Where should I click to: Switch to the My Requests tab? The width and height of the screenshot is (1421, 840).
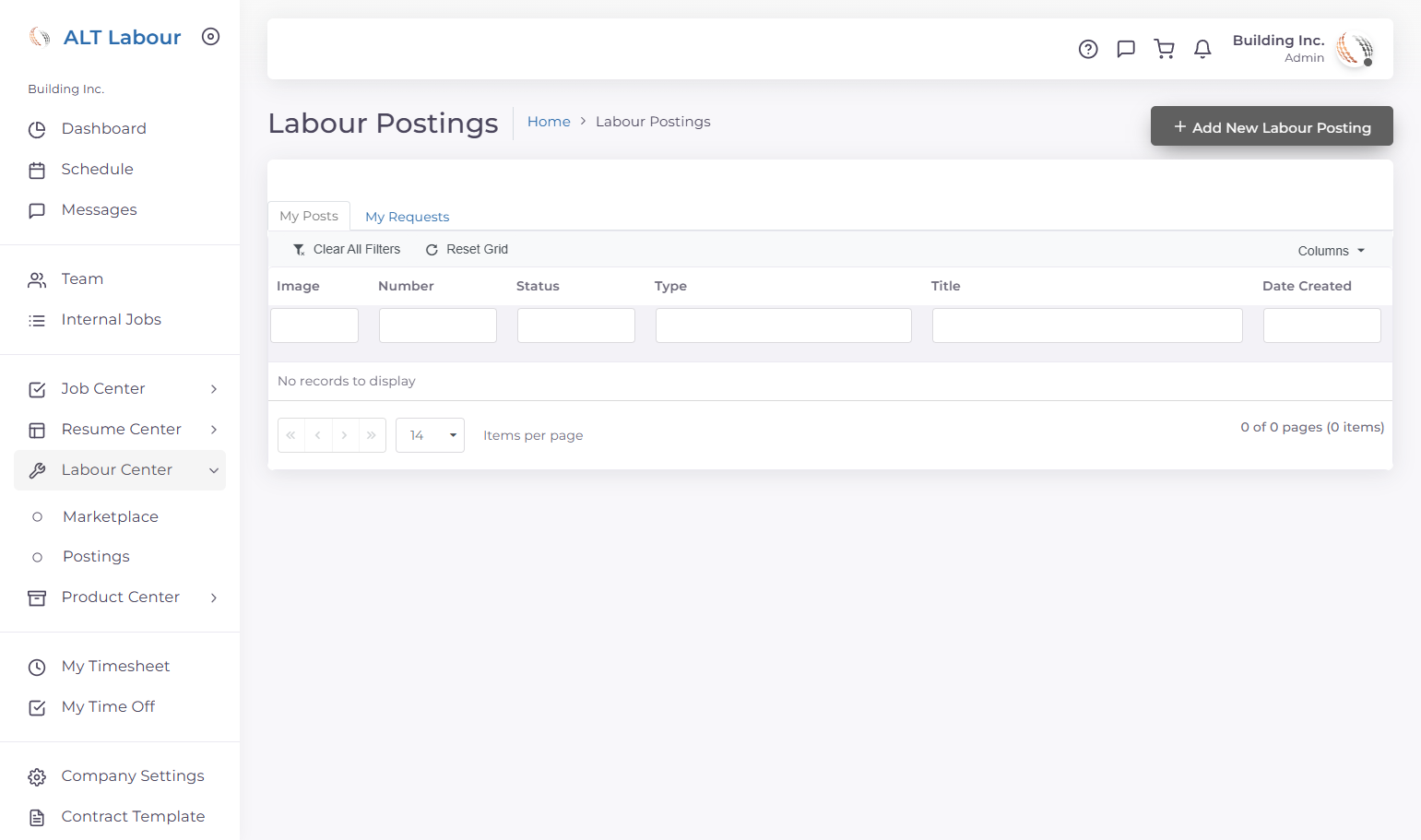point(408,217)
